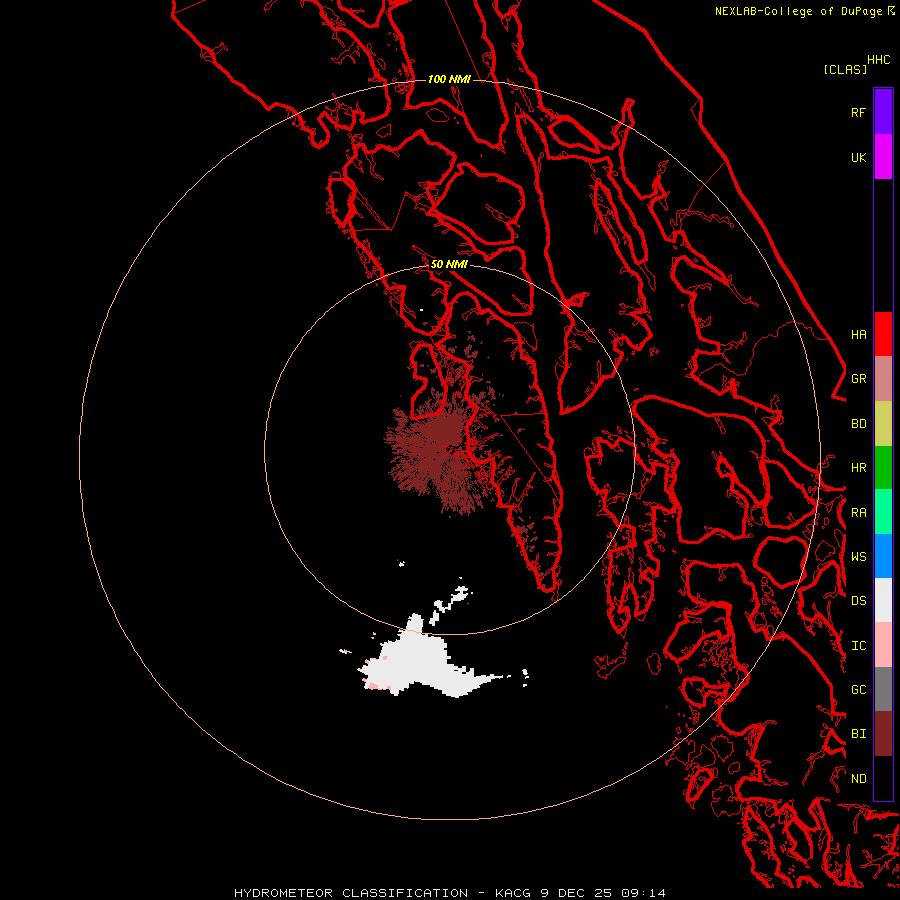Click the GC legend label
This screenshot has width=900, height=900.
(858, 690)
